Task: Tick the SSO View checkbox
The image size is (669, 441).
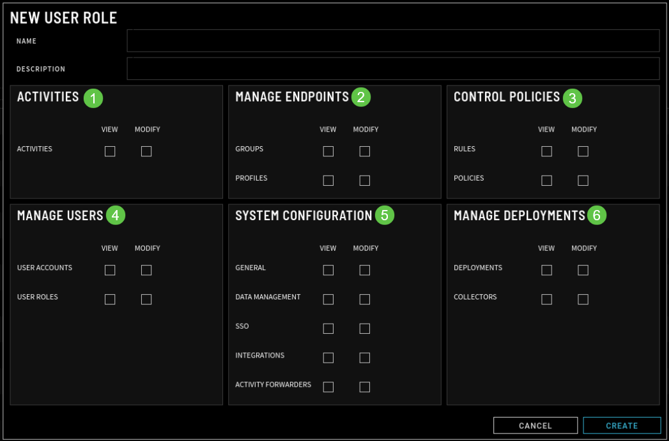Action: point(328,328)
